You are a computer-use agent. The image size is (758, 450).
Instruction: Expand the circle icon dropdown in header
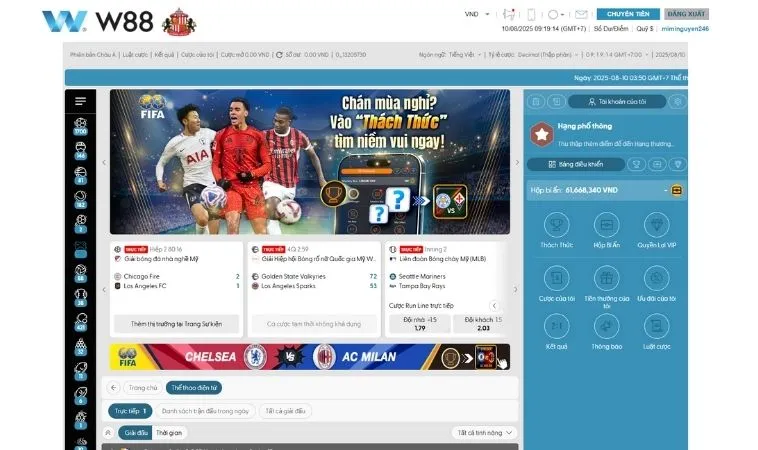tap(556, 14)
